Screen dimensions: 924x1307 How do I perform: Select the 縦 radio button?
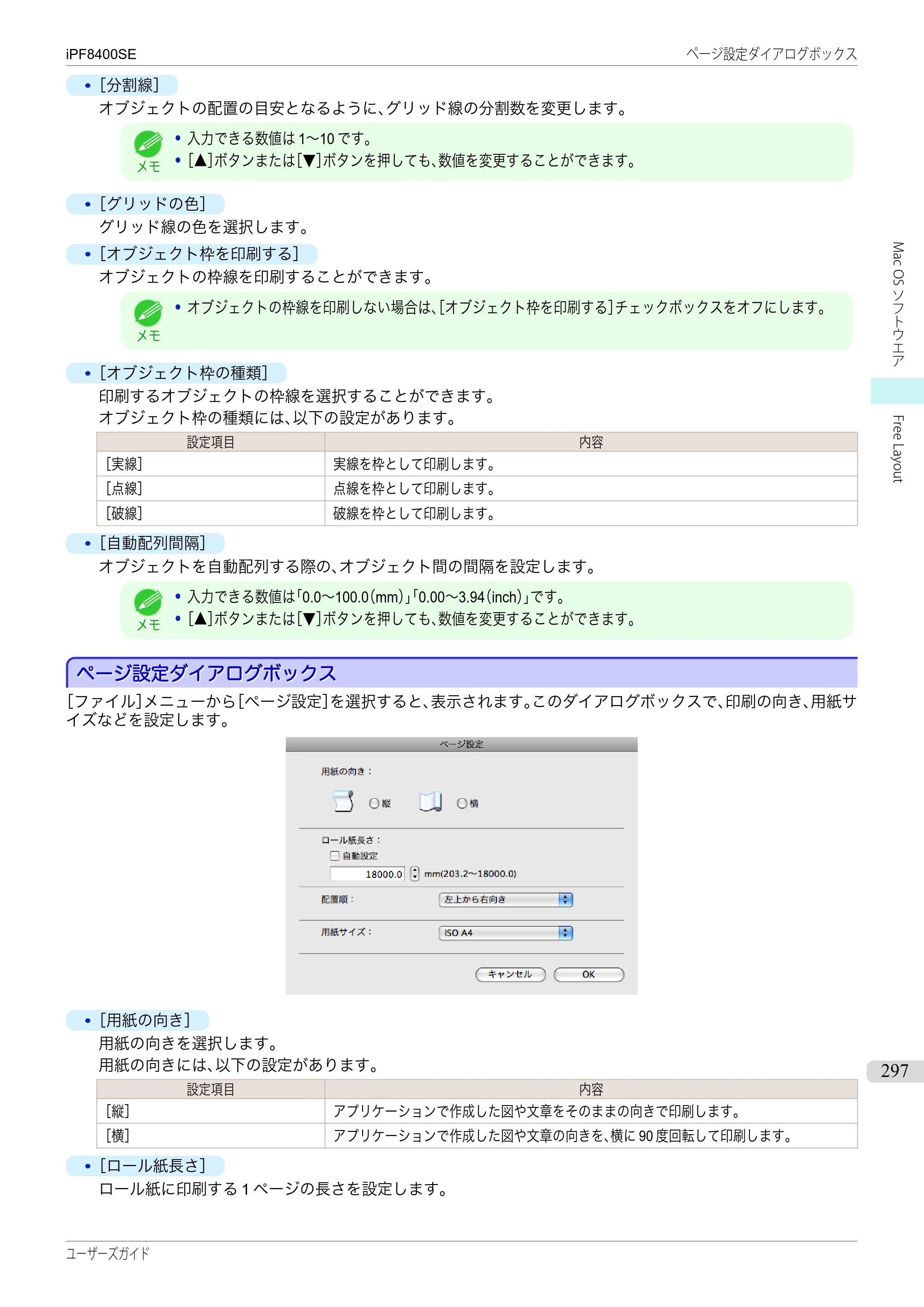point(374,803)
